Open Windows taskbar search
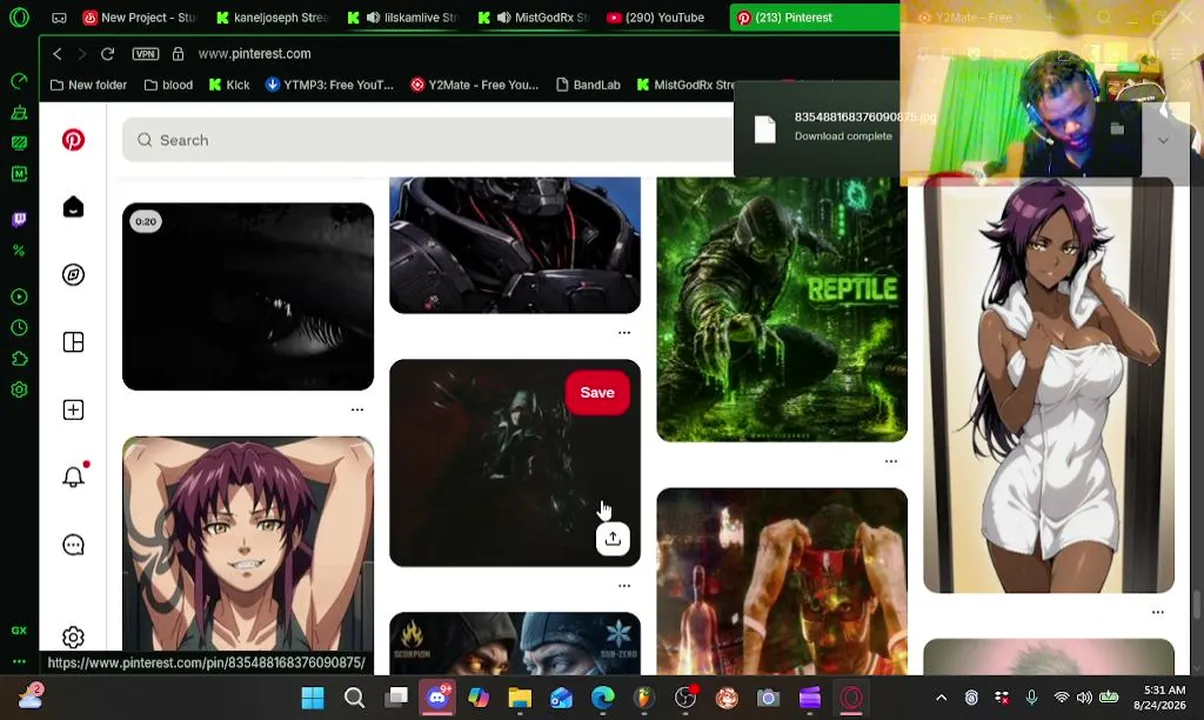Viewport: 1204px width, 720px height. [x=355, y=697]
